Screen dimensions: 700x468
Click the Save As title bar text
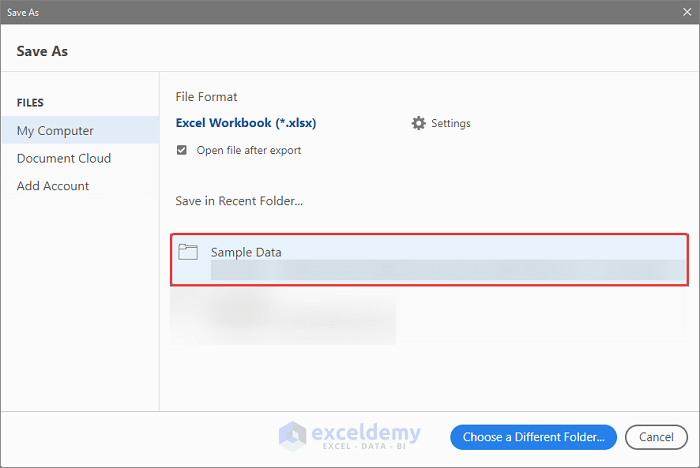pos(26,12)
